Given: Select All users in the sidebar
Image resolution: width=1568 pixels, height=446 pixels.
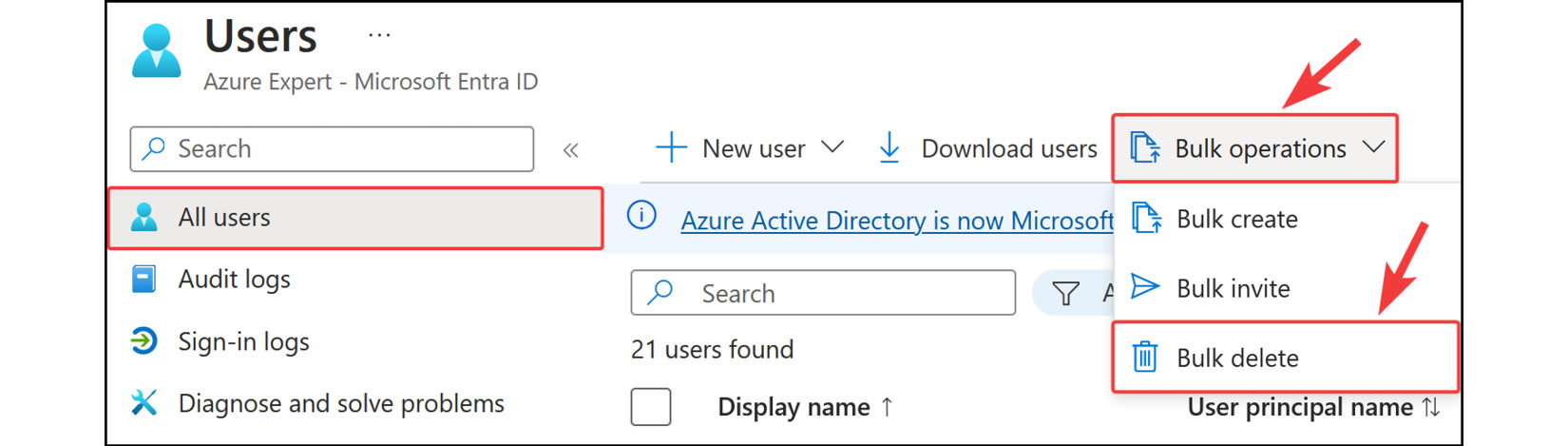Looking at the screenshot, I should (x=355, y=218).
